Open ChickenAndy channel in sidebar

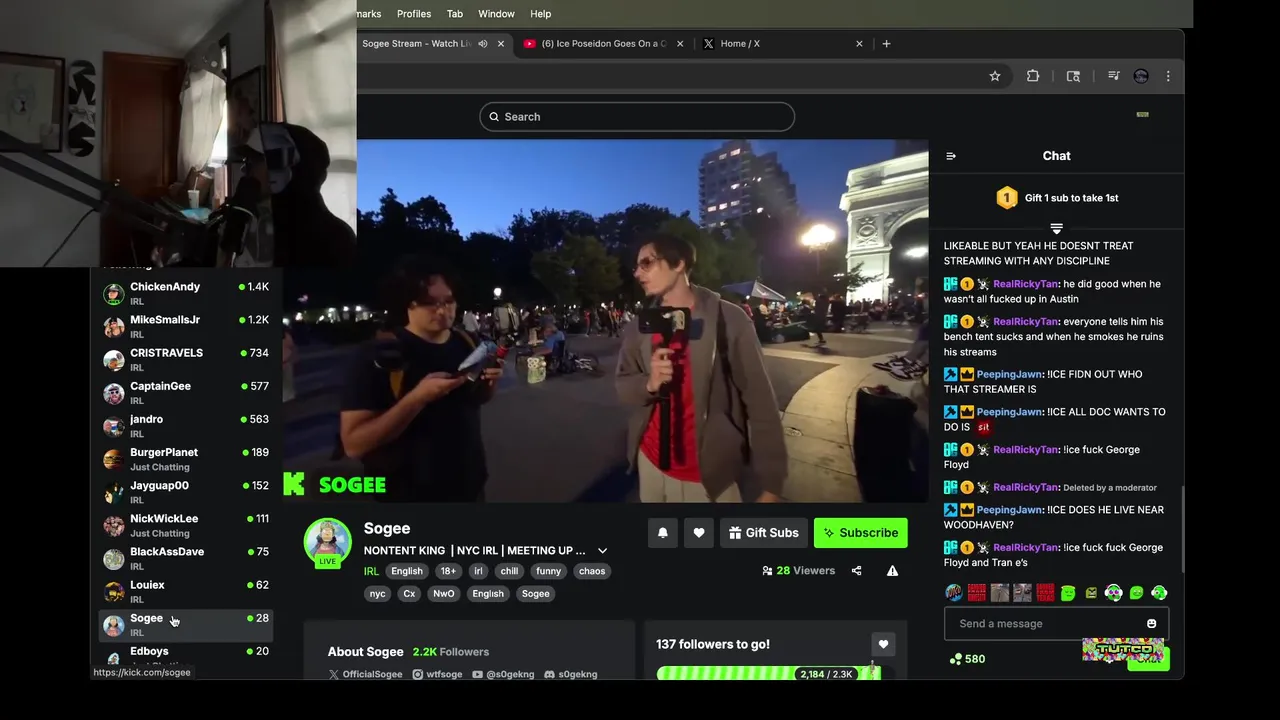tap(186, 294)
